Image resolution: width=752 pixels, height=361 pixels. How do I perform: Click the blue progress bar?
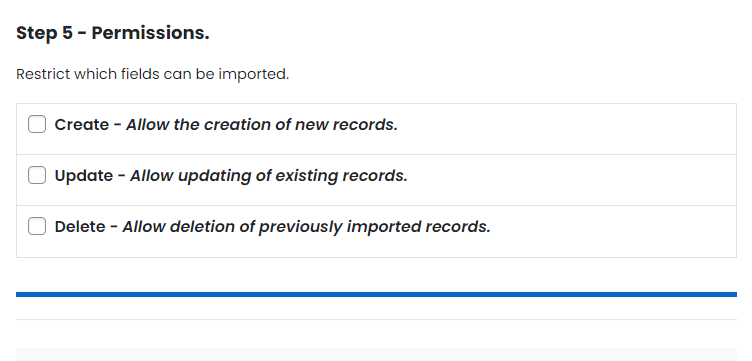[376, 294]
